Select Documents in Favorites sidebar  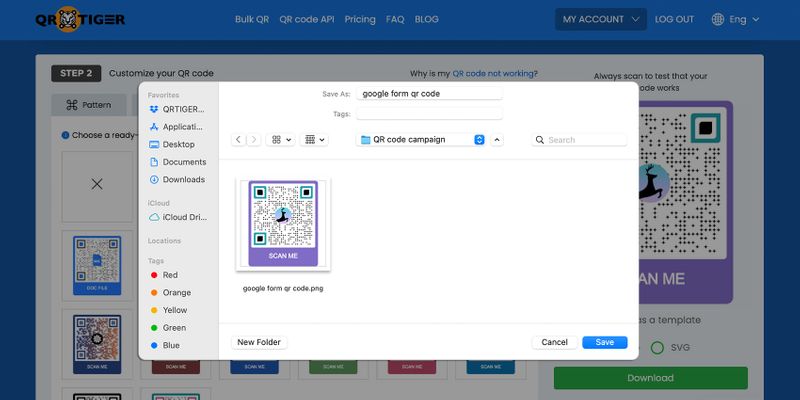178,162
